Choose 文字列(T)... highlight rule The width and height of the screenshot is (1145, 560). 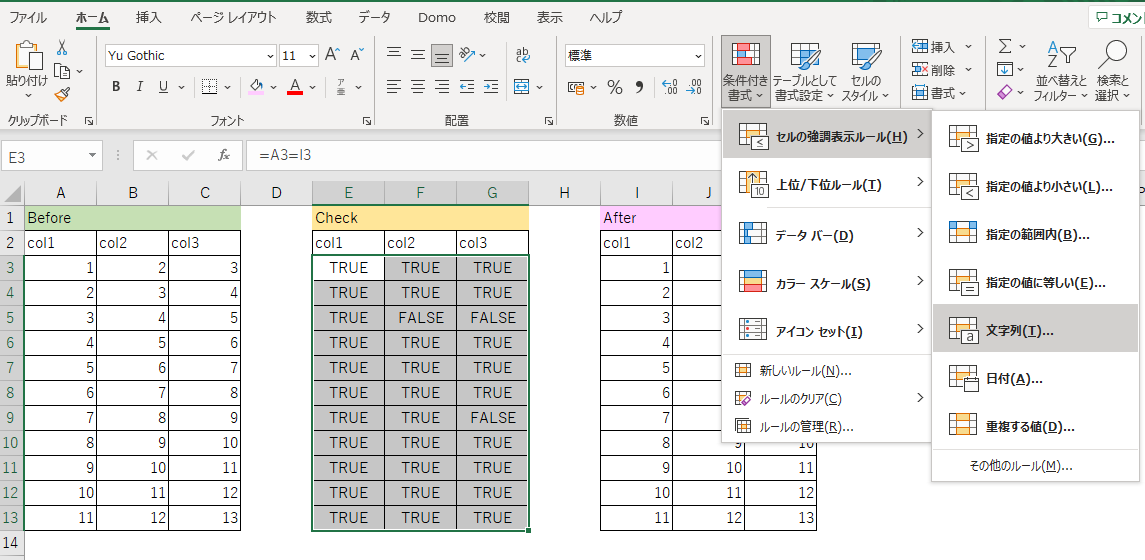1035,331
